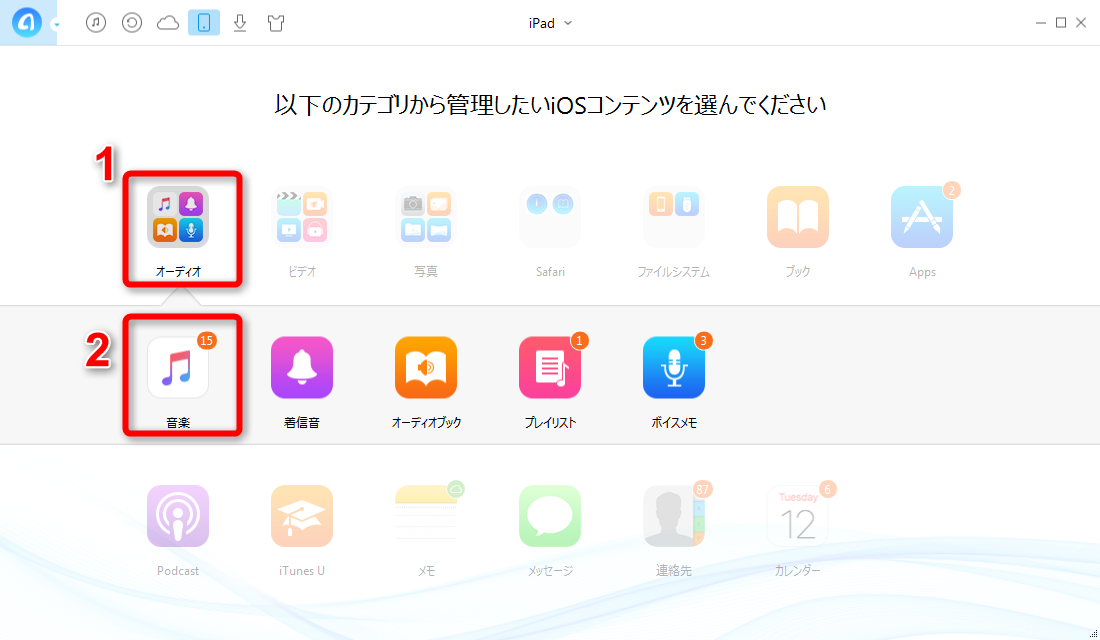Image resolution: width=1100 pixels, height=640 pixels.
Task: Open the iTunes backup circular arrow icon
Action: click(132, 22)
